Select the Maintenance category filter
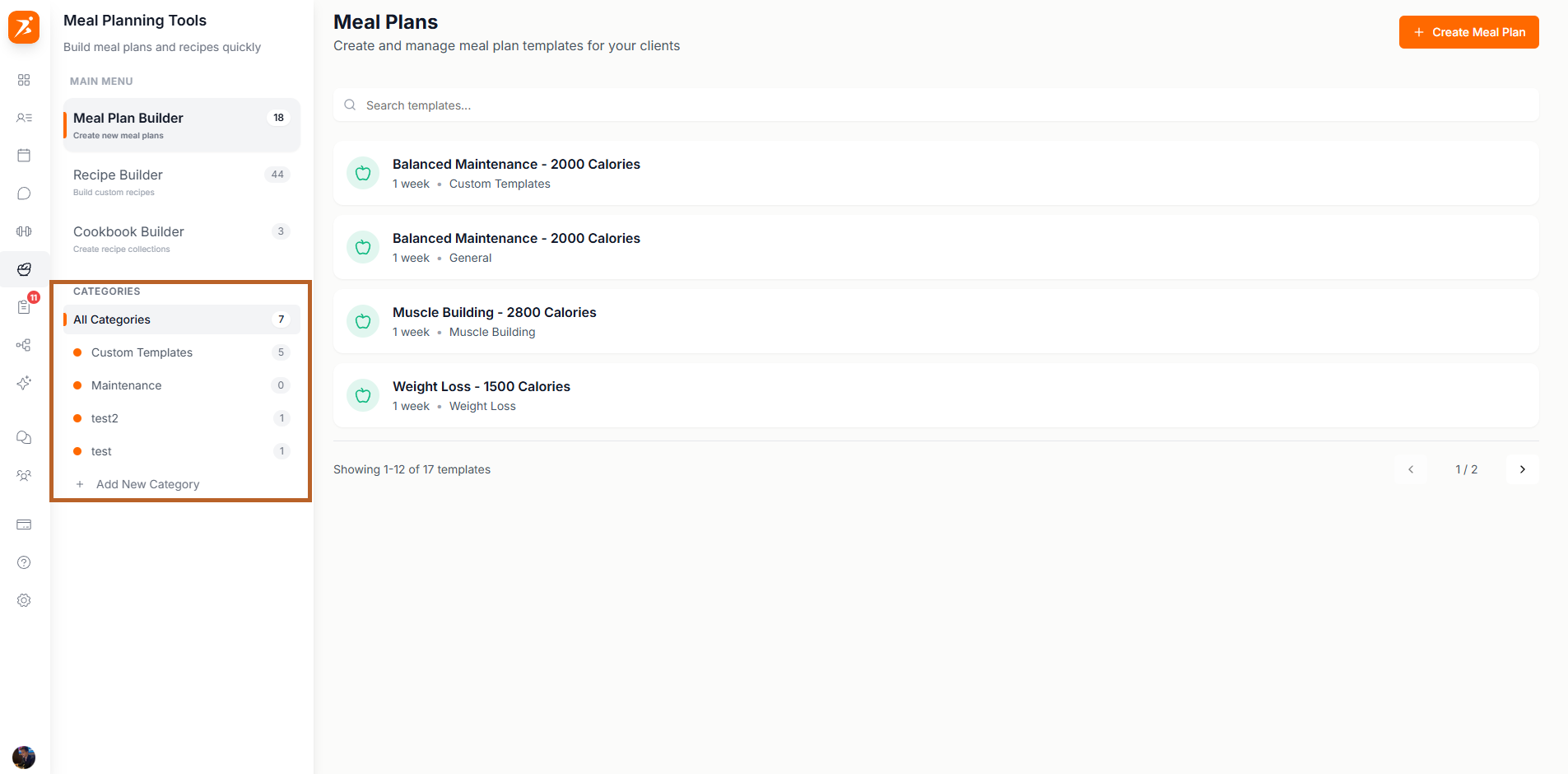Viewport: 1568px width, 774px height. click(127, 385)
